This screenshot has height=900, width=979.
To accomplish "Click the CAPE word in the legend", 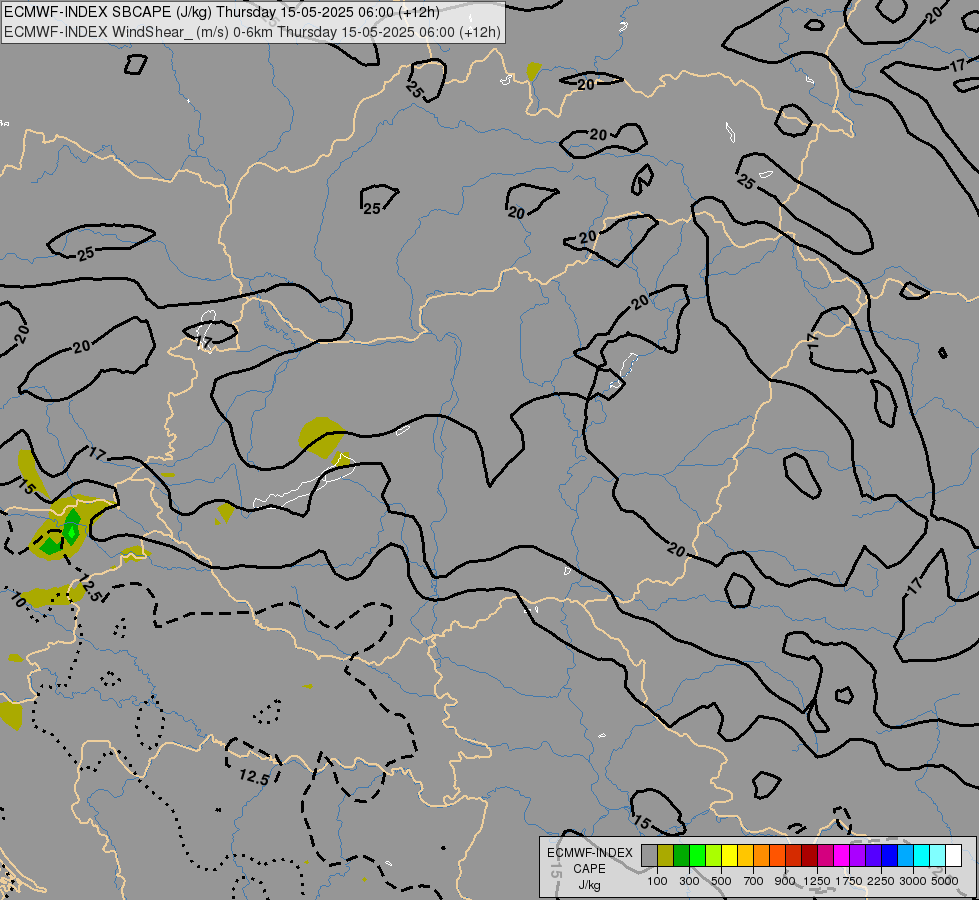I will pyautogui.click(x=589, y=869).
